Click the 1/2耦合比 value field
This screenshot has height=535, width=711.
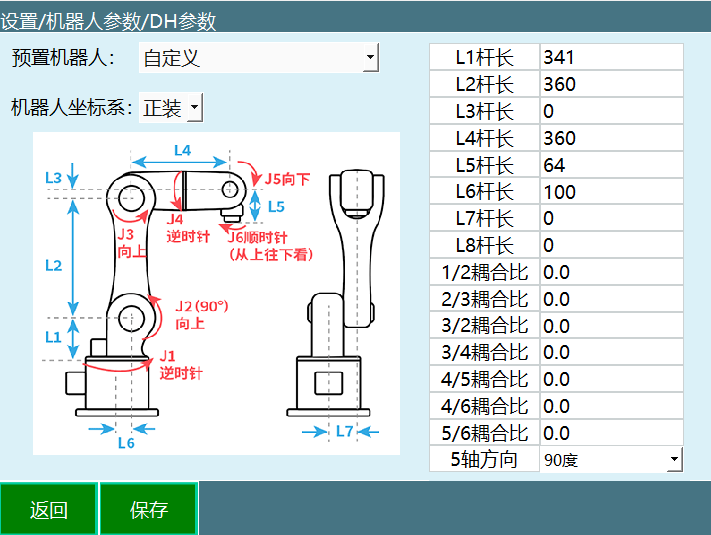coord(610,272)
